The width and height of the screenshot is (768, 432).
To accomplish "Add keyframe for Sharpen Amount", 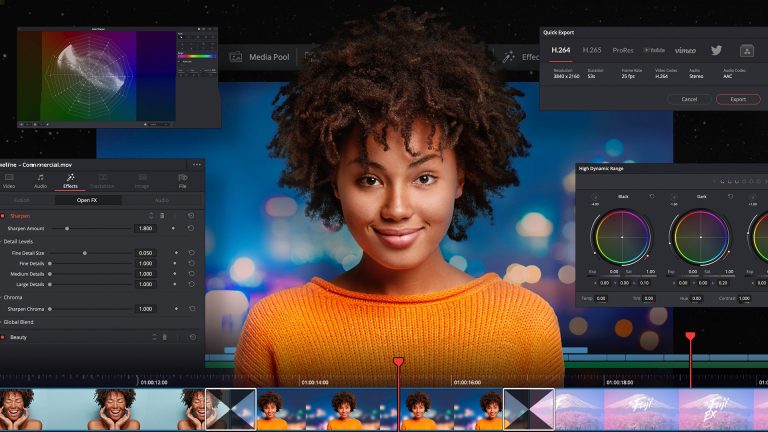I will (173, 228).
